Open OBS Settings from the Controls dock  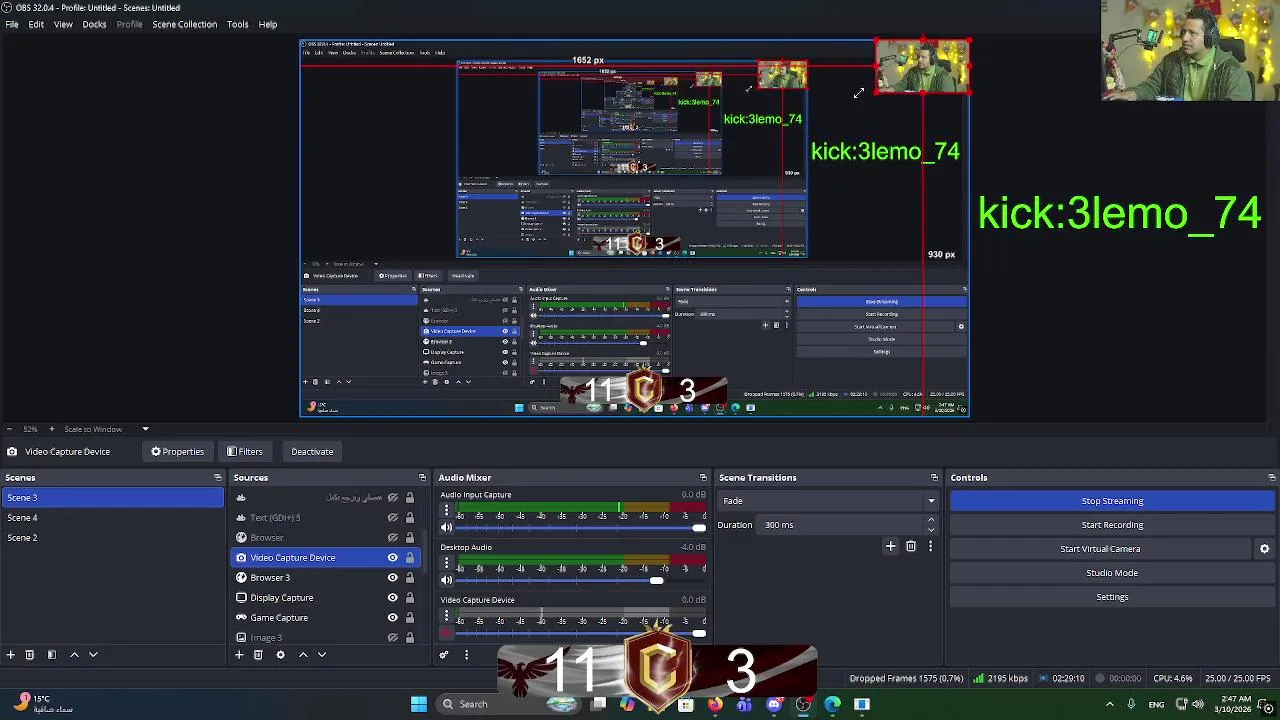coord(1112,597)
